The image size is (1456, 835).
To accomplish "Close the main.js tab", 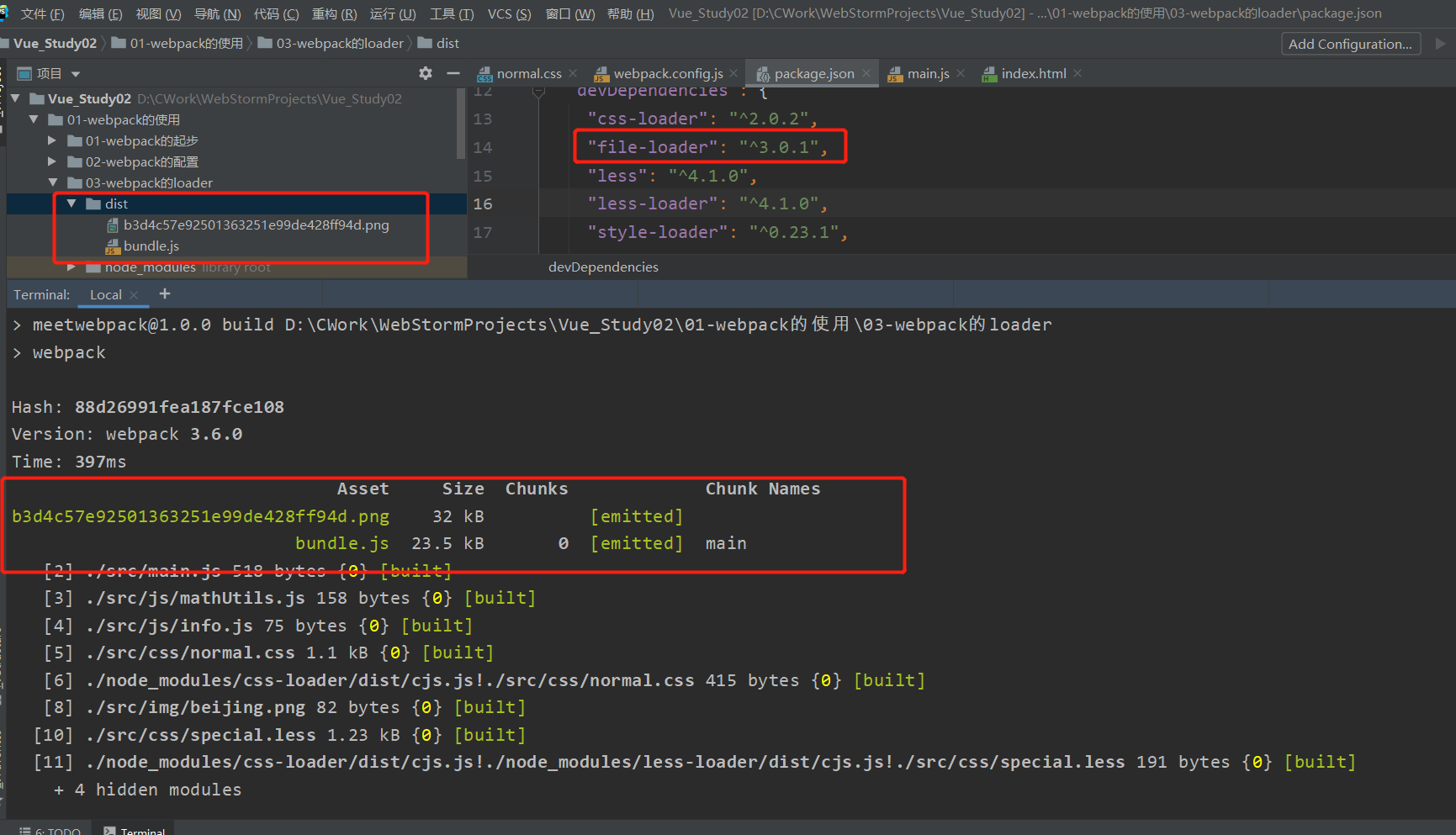I will (x=961, y=73).
